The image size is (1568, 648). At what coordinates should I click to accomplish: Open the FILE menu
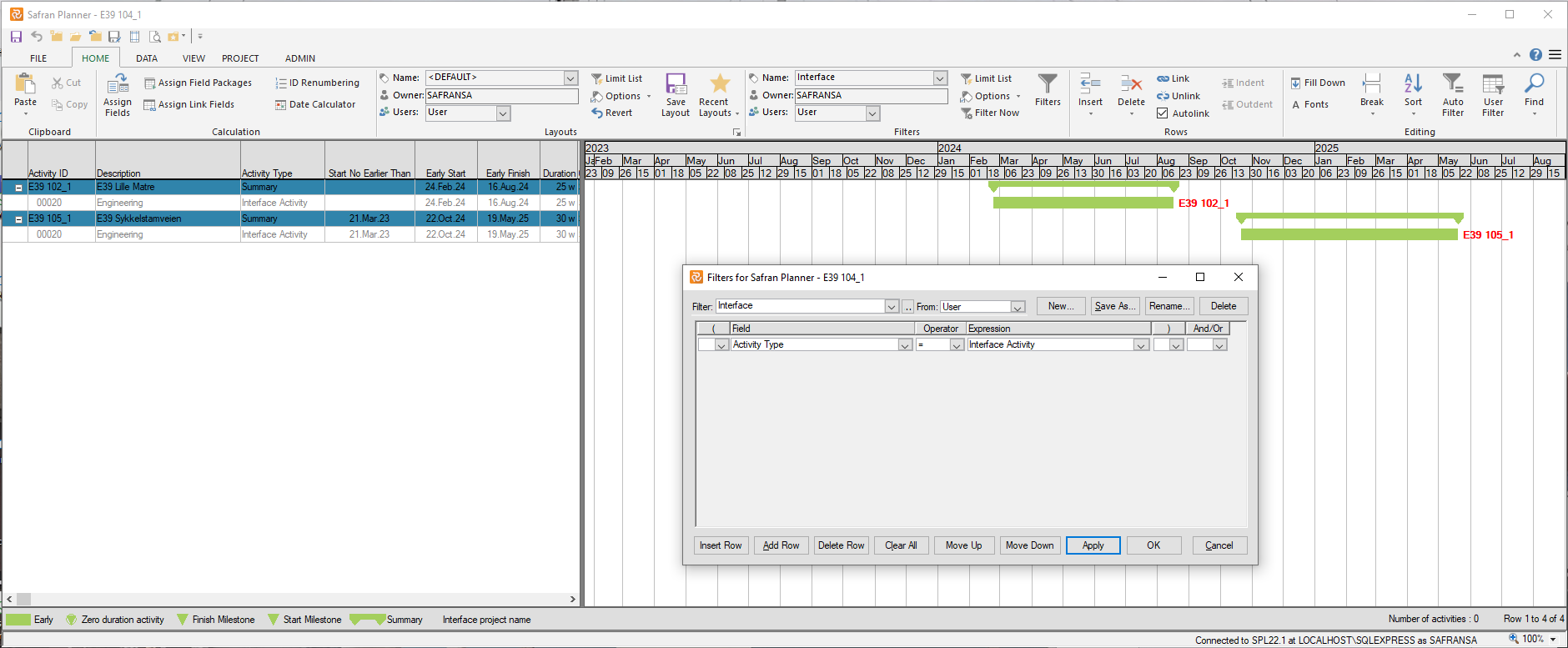(x=38, y=58)
